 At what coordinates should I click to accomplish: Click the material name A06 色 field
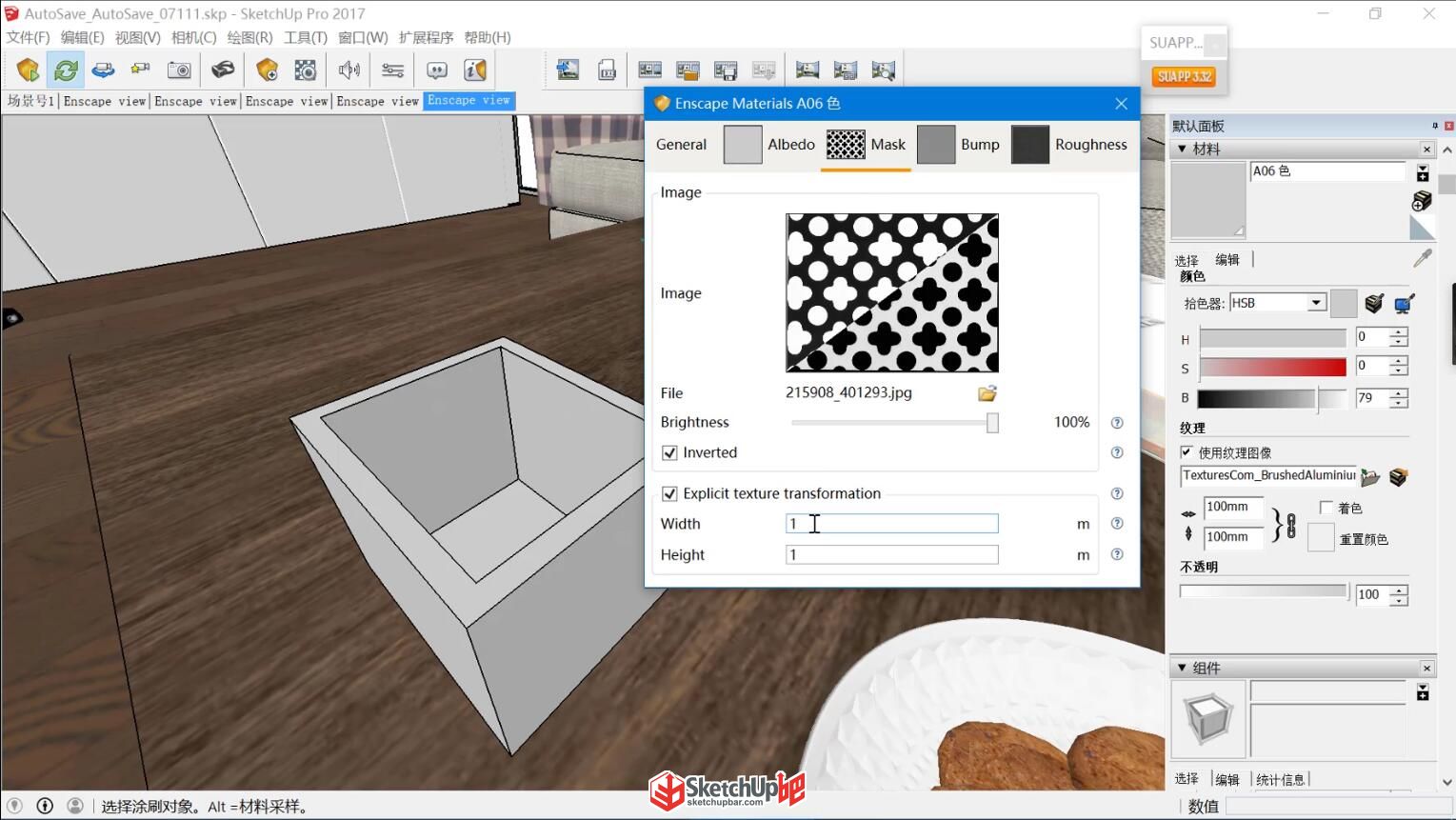tap(1327, 171)
